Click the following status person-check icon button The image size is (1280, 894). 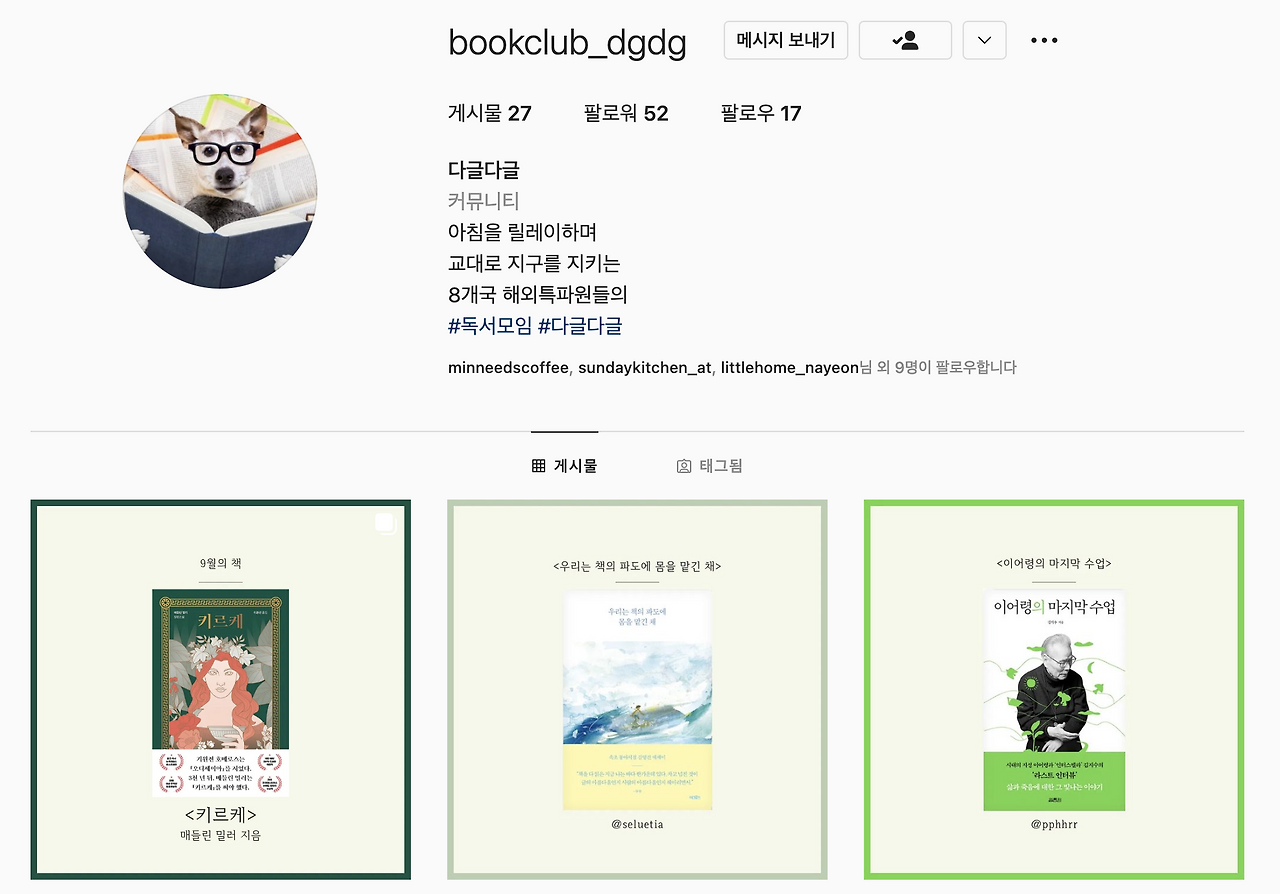pyautogui.click(x=905, y=41)
